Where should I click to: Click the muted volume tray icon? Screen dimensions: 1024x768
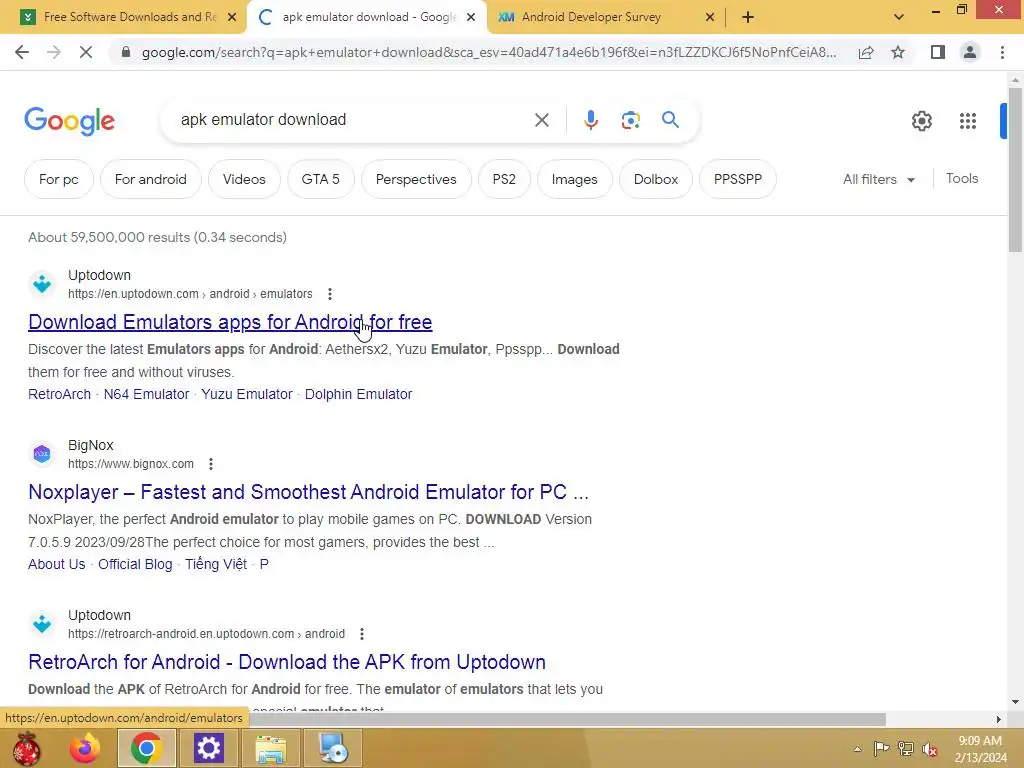coord(930,748)
